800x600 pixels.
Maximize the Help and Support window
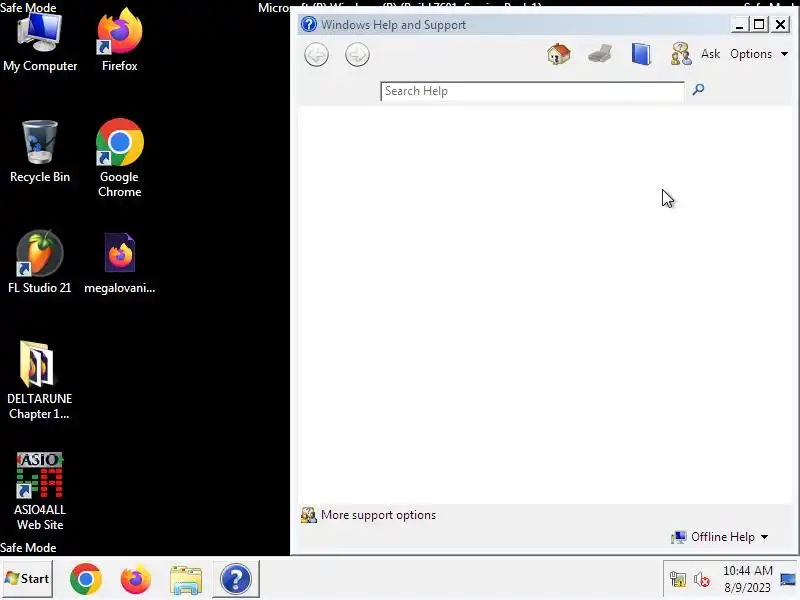pos(759,24)
